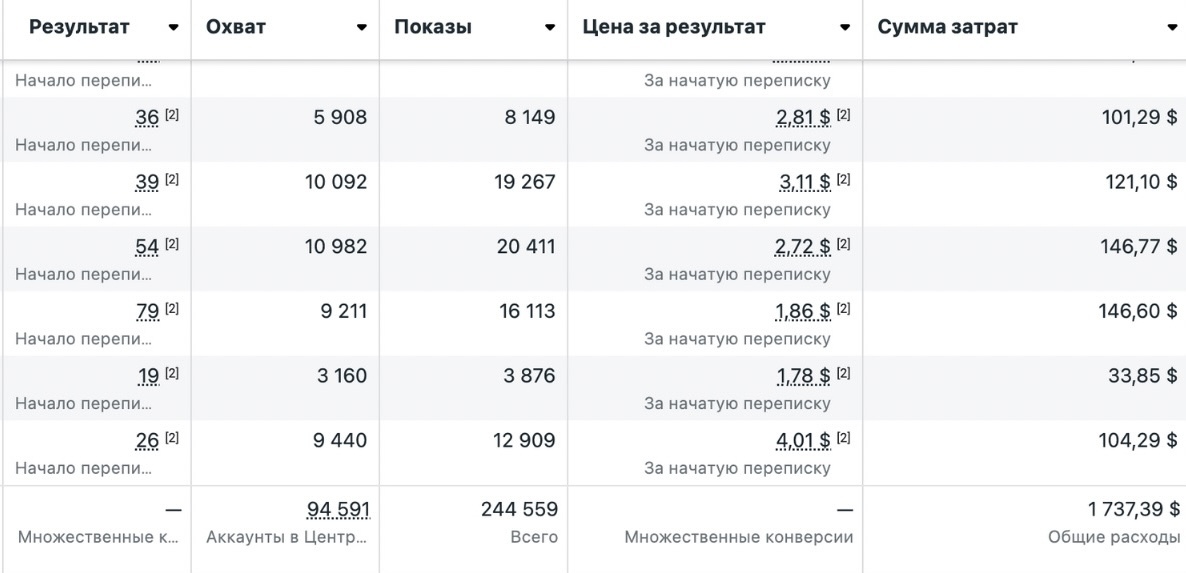Open the Результат column dropdown arrow
This screenshot has height=573, width=1186.
pos(174,28)
